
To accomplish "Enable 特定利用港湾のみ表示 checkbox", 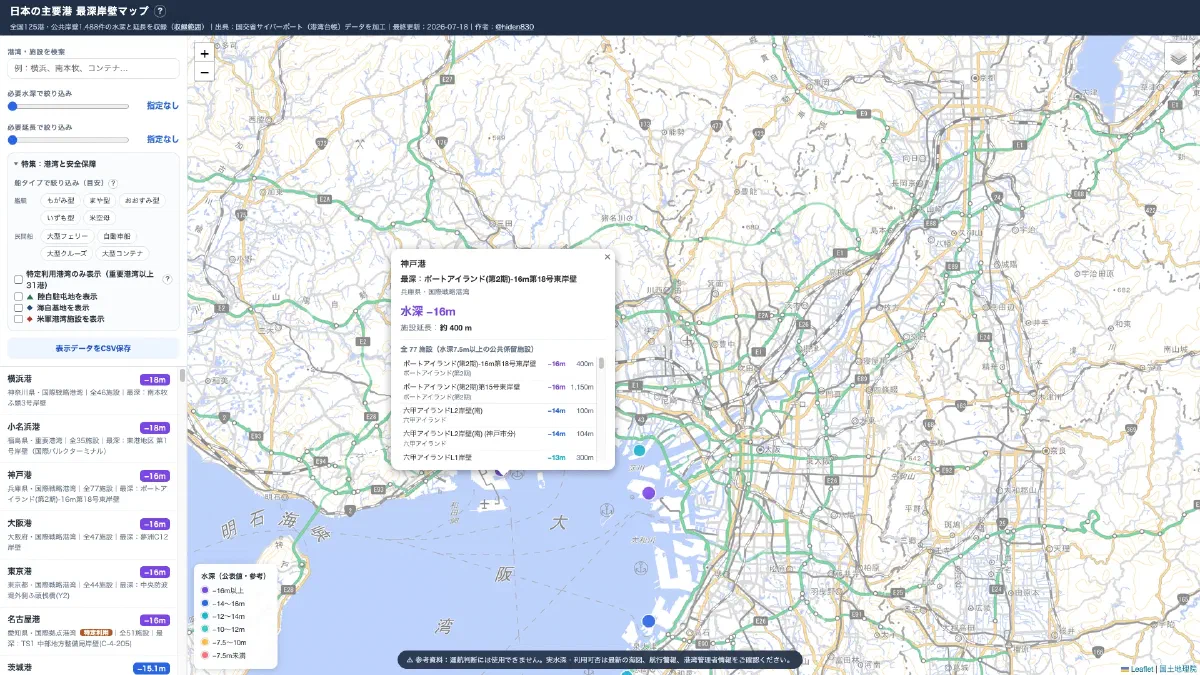I will [18, 279].
